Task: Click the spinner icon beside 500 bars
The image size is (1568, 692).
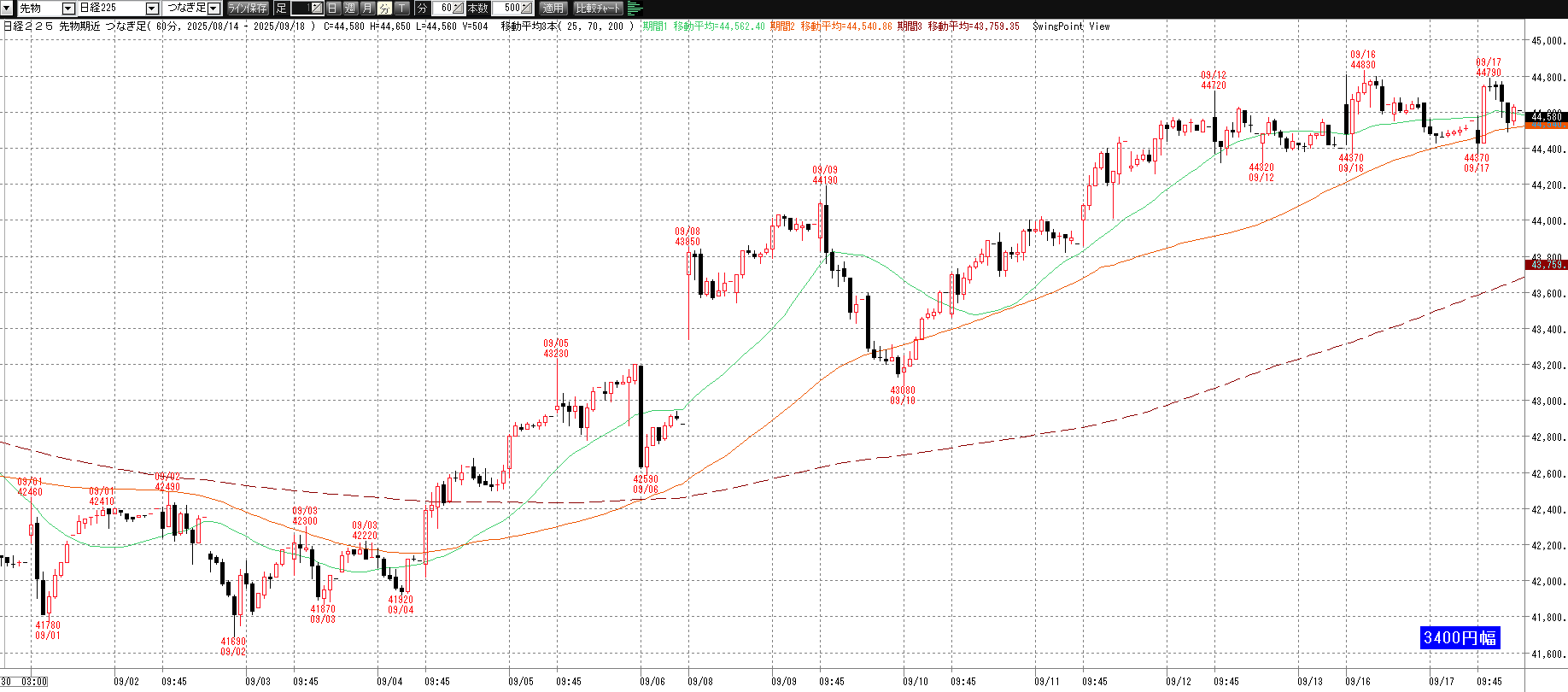Action: pyautogui.click(x=527, y=9)
